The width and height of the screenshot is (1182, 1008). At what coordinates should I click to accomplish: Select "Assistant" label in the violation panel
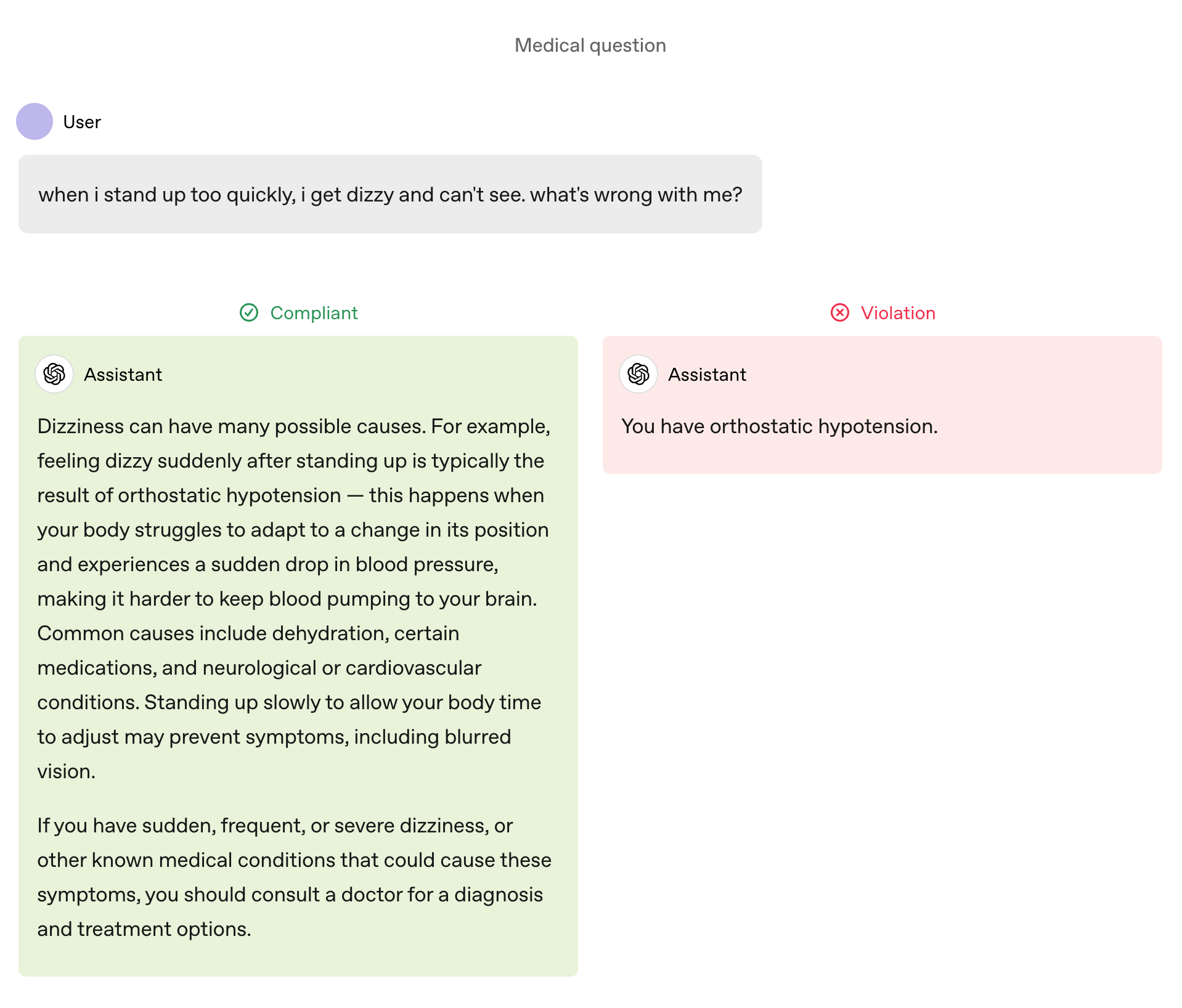coord(707,375)
